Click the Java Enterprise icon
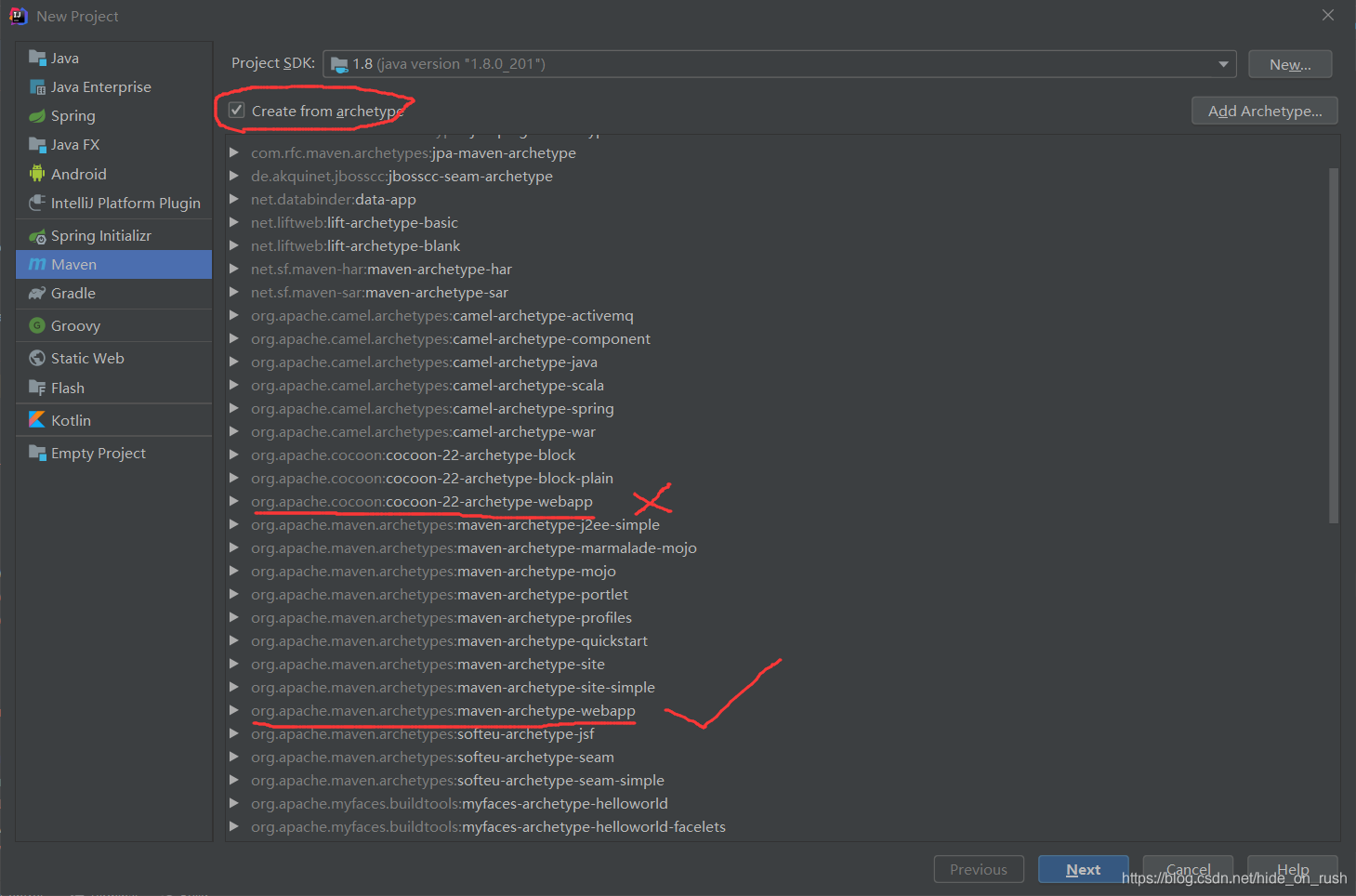The height and width of the screenshot is (896, 1356). pyautogui.click(x=37, y=86)
